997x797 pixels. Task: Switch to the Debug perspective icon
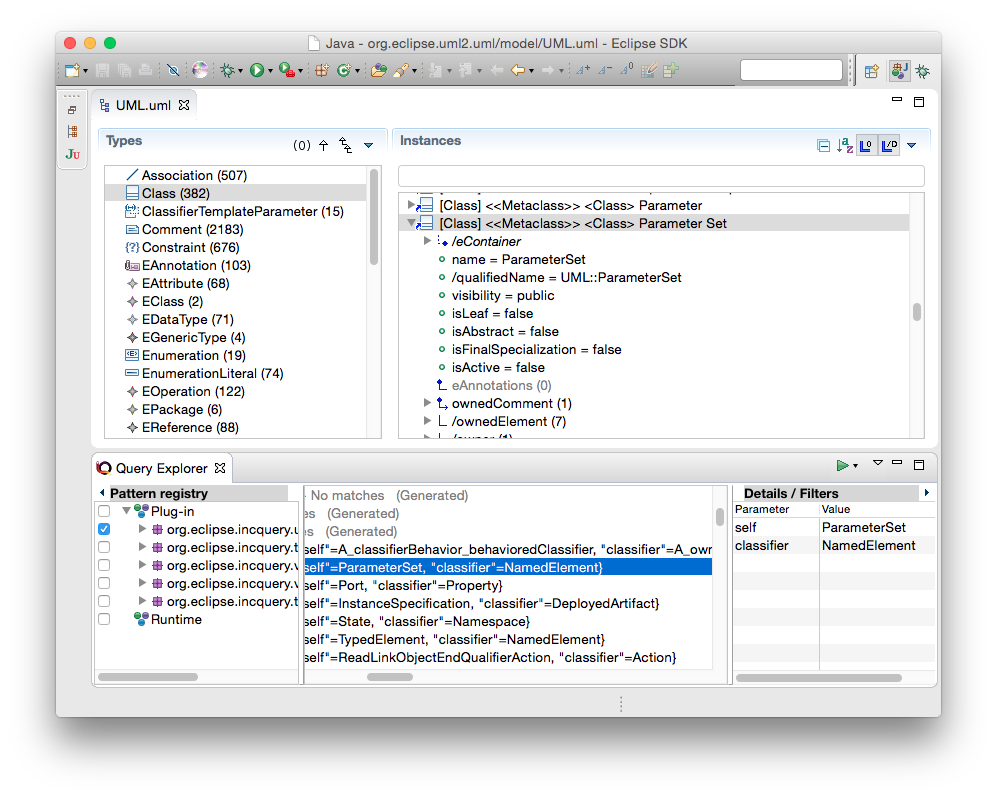(923, 71)
